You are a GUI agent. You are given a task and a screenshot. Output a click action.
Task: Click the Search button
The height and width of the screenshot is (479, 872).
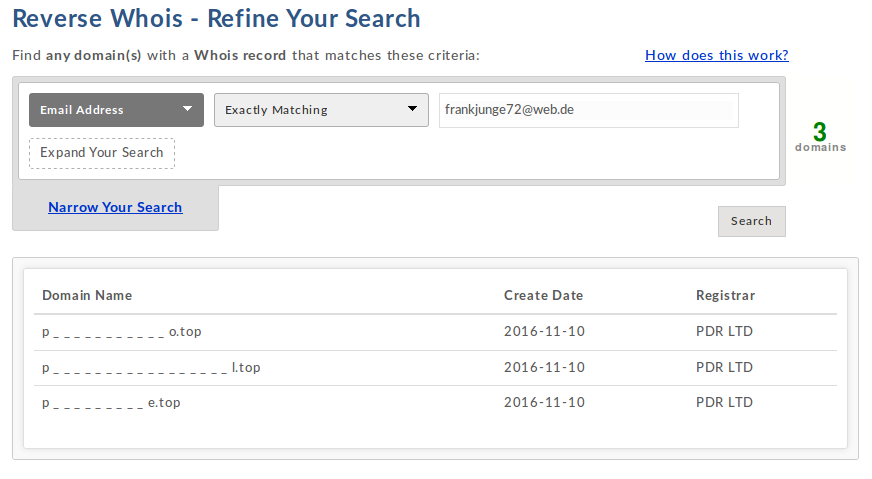[751, 221]
